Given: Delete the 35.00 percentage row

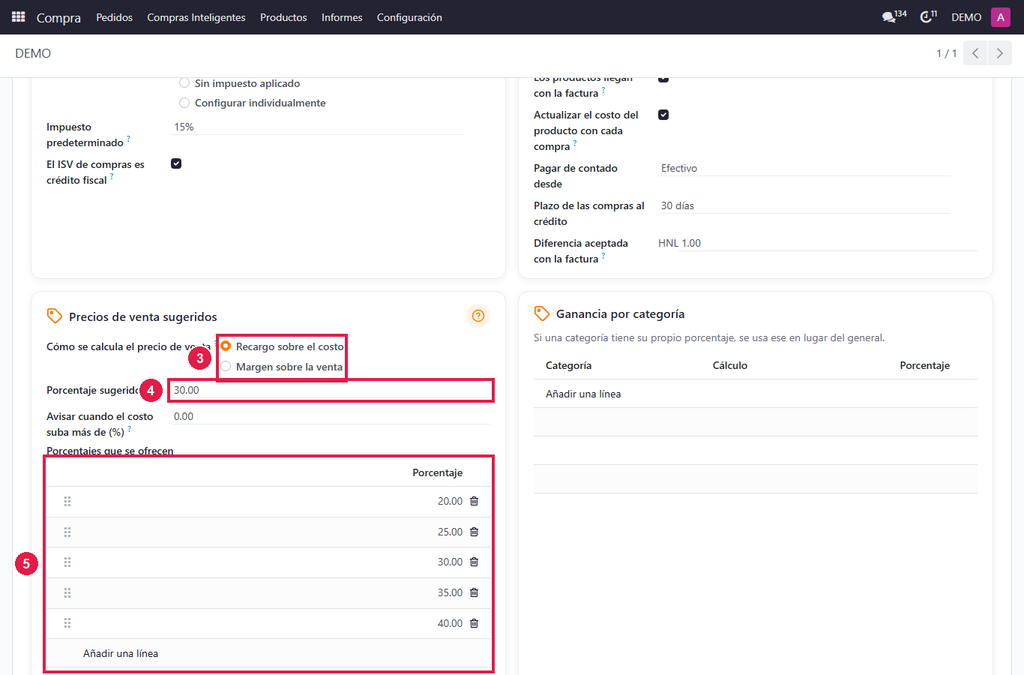Looking at the screenshot, I should point(474,593).
